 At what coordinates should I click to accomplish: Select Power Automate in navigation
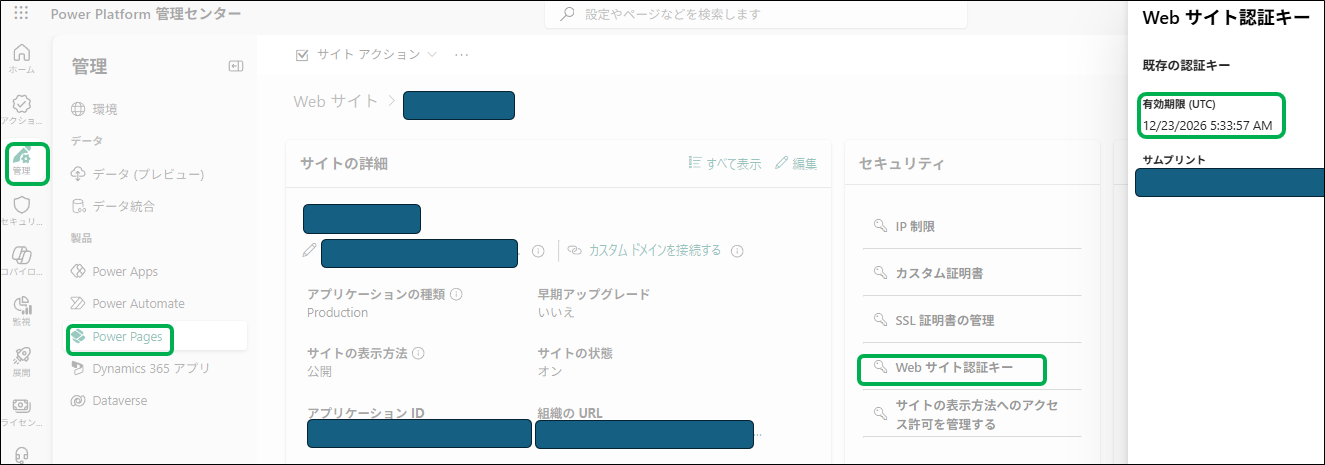(x=138, y=303)
